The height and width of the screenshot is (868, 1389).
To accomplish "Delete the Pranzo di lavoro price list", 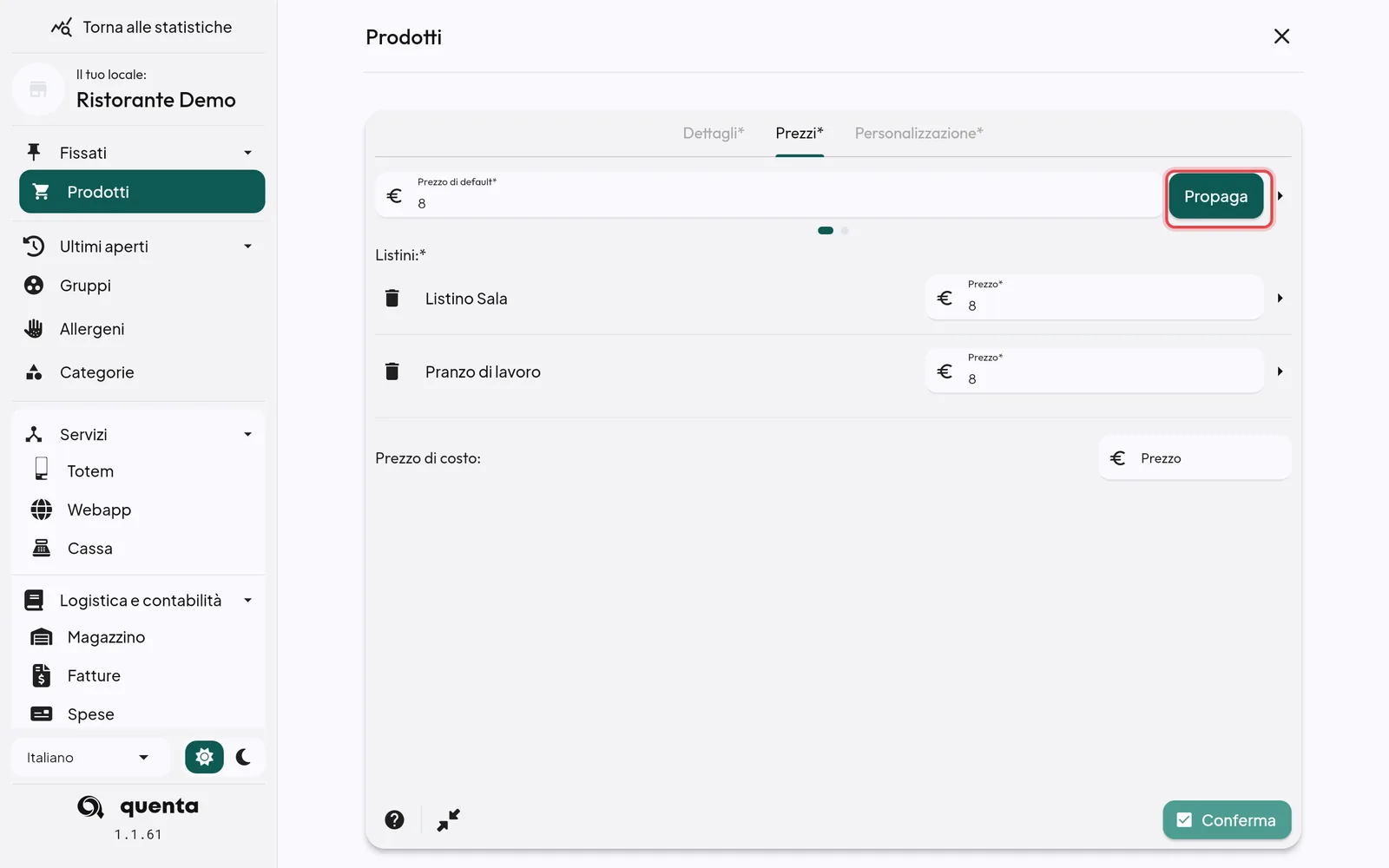I will point(392,372).
